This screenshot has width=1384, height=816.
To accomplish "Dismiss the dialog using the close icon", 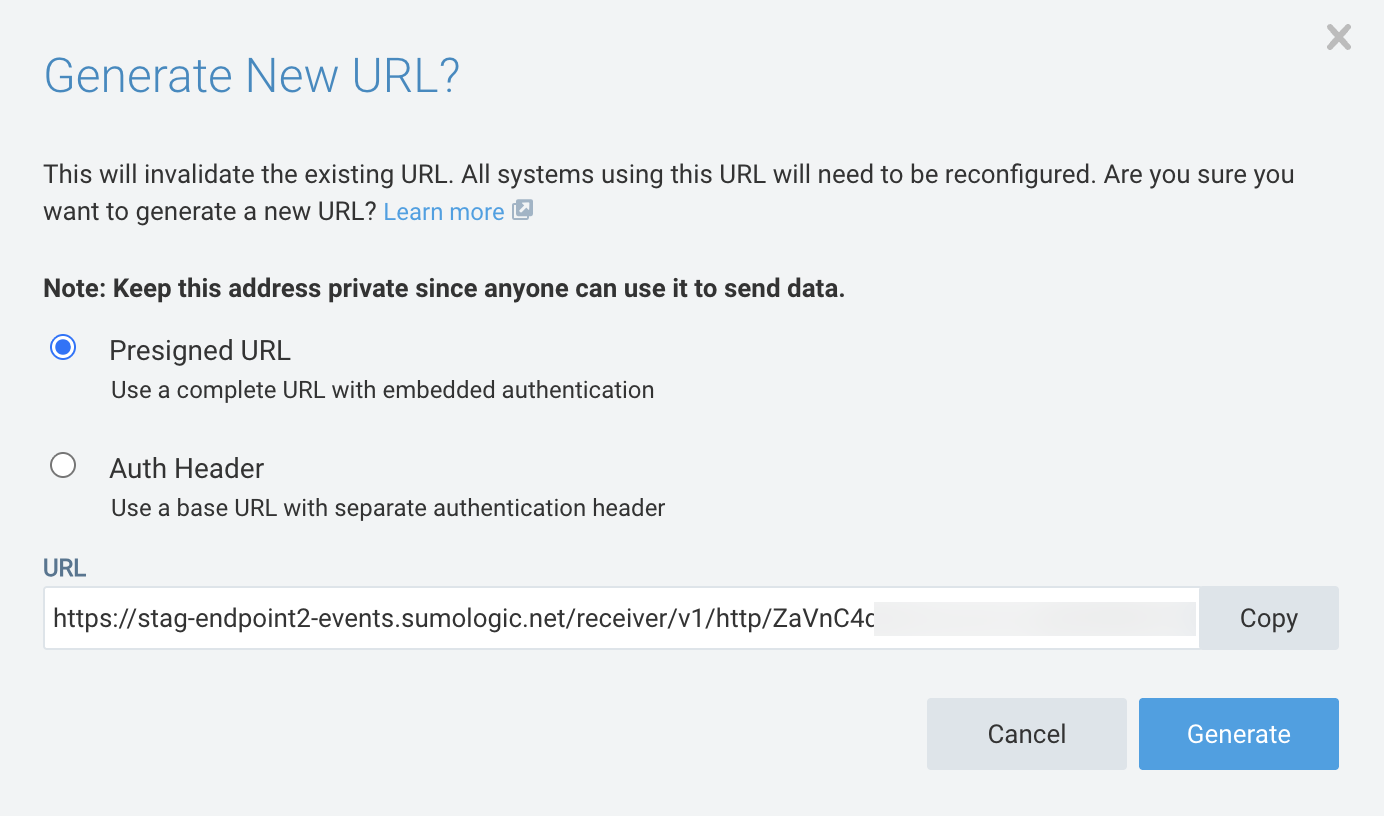I will [x=1339, y=37].
